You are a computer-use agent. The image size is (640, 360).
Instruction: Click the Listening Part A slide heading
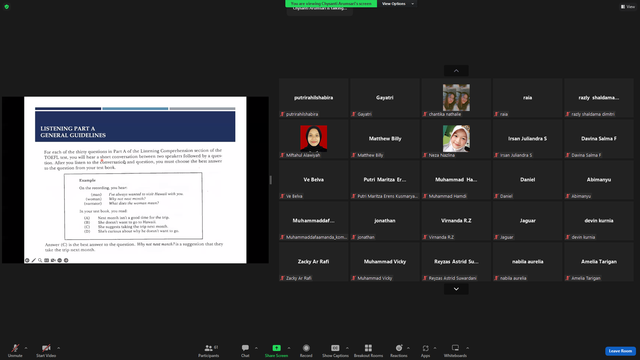coord(73,132)
